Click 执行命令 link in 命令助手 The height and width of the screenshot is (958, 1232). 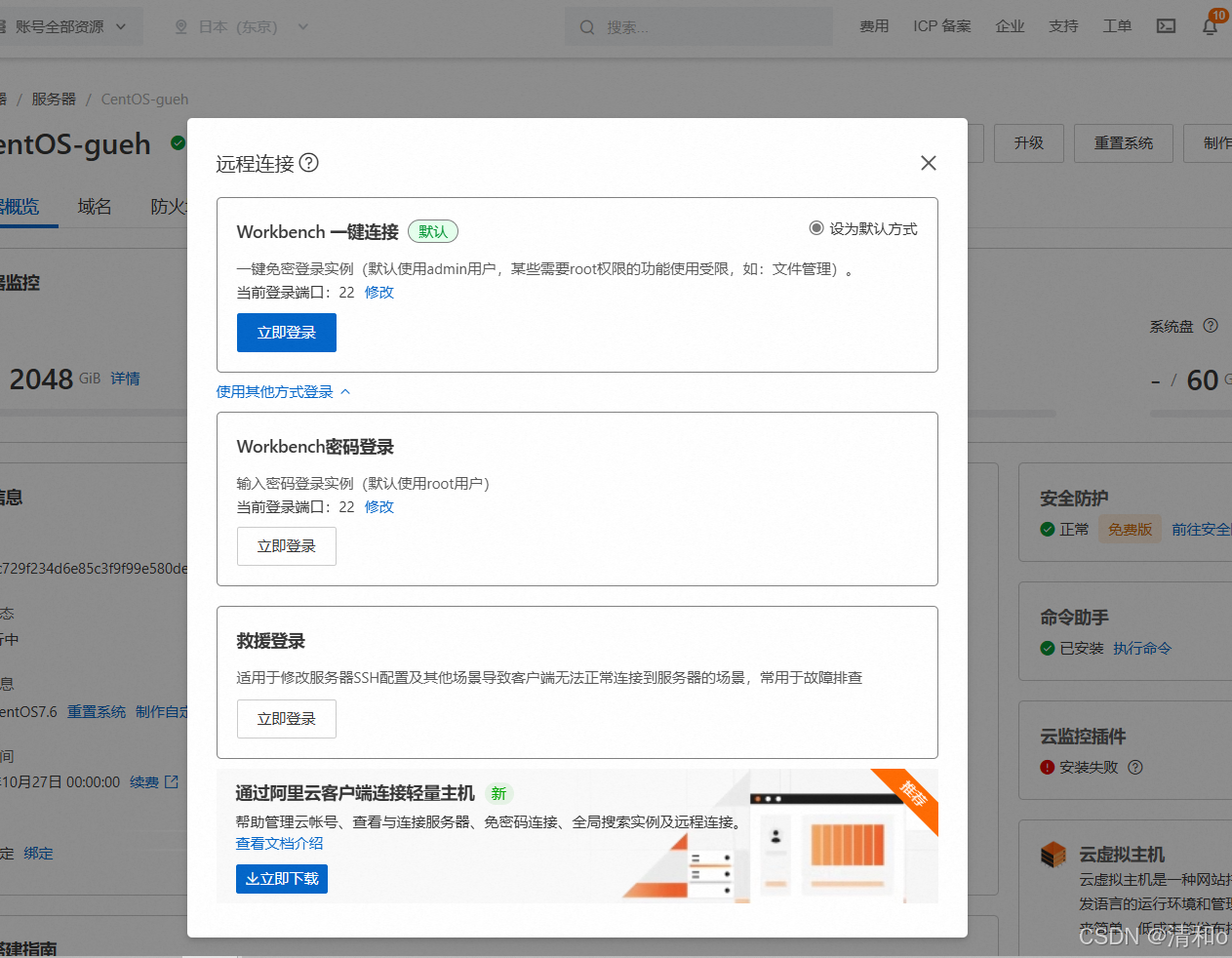click(1142, 649)
